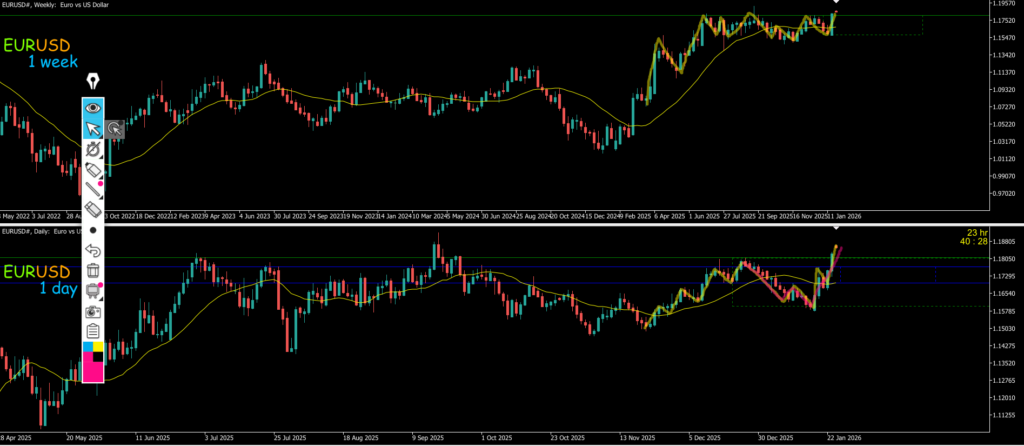1024x446 pixels.
Task: Click the black dot brush size button
Action: (x=93, y=230)
